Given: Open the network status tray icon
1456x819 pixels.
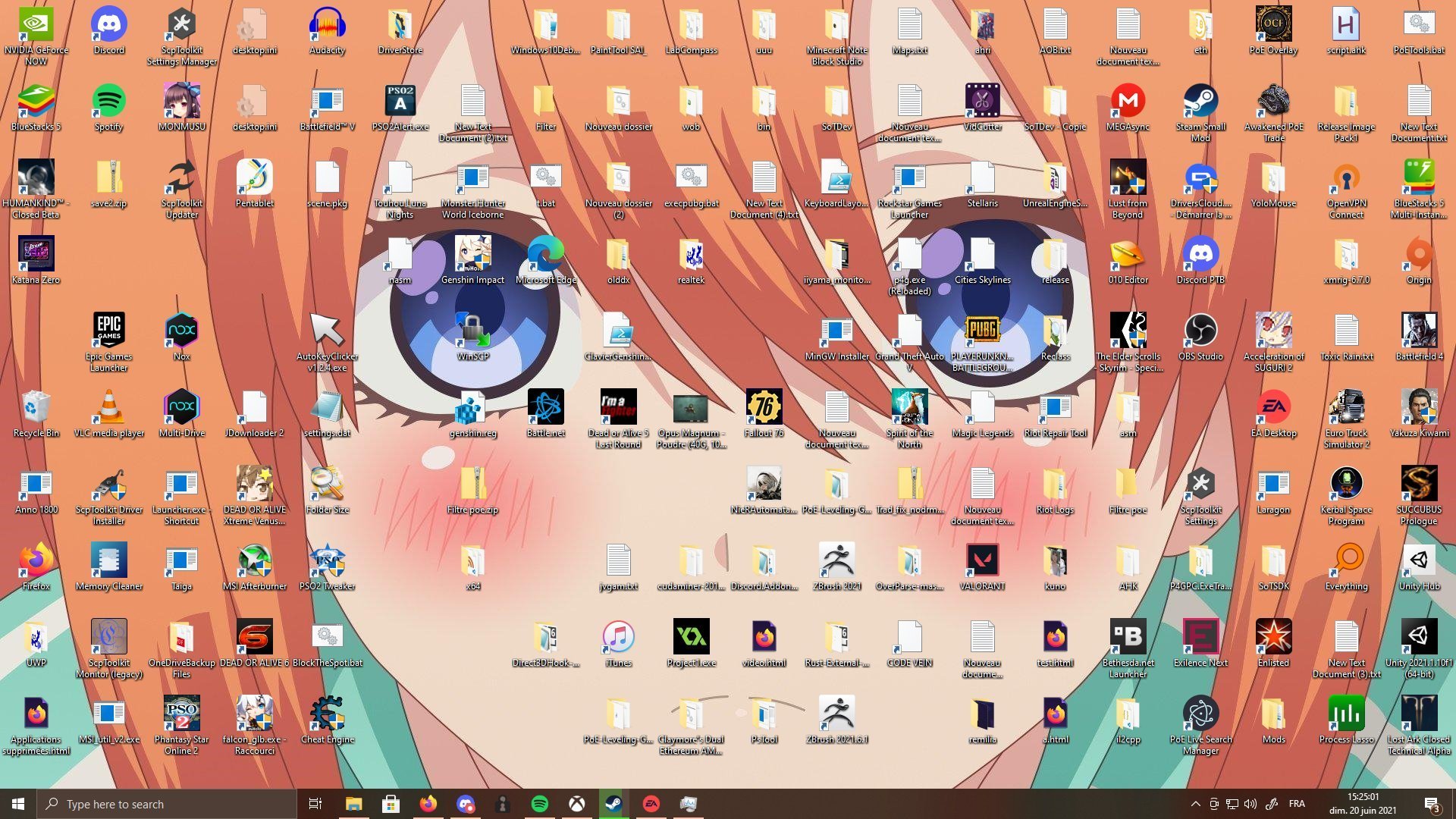Looking at the screenshot, I should pyautogui.click(x=1232, y=804).
